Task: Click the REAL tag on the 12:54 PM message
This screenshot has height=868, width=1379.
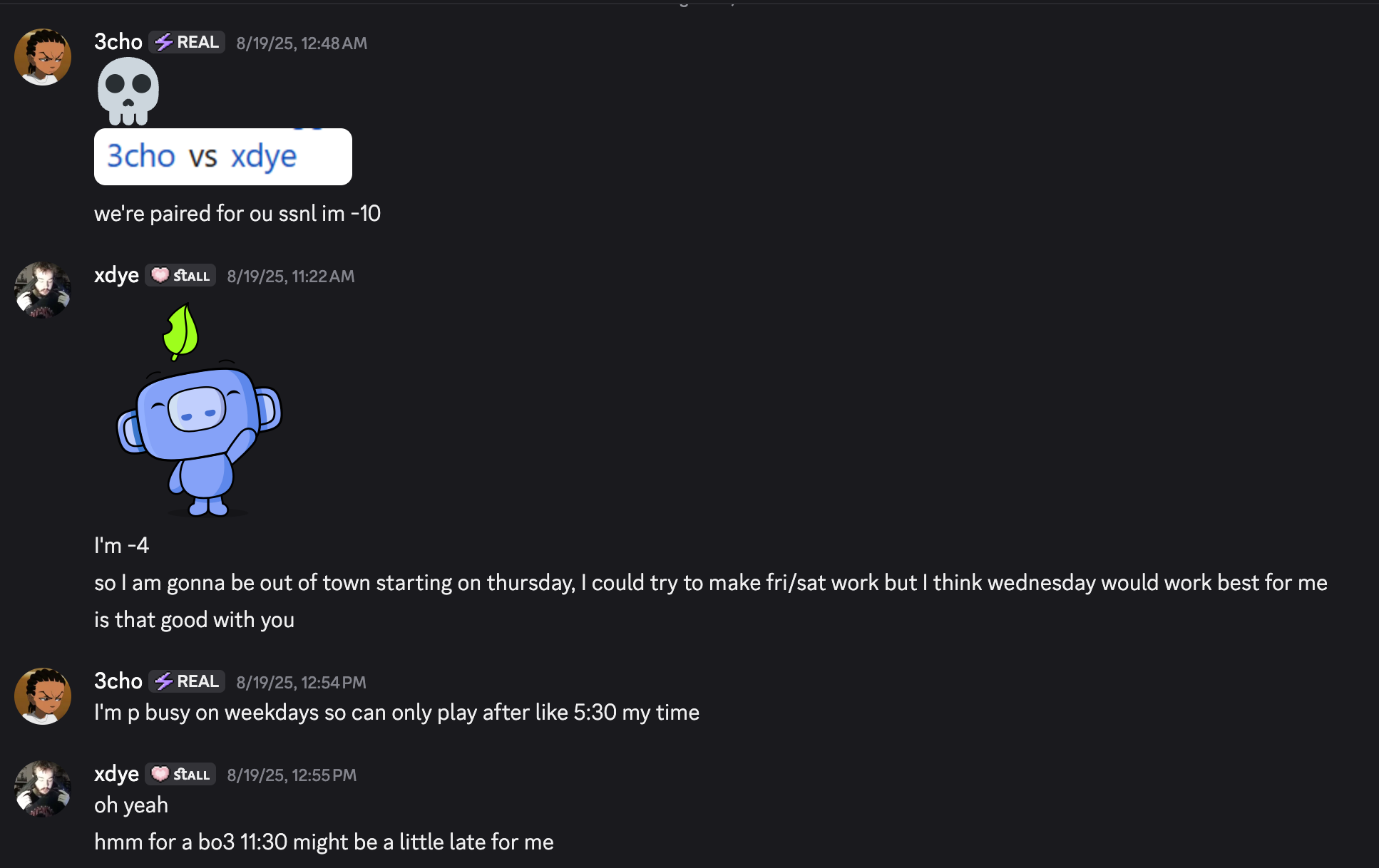Action: point(187,681)
